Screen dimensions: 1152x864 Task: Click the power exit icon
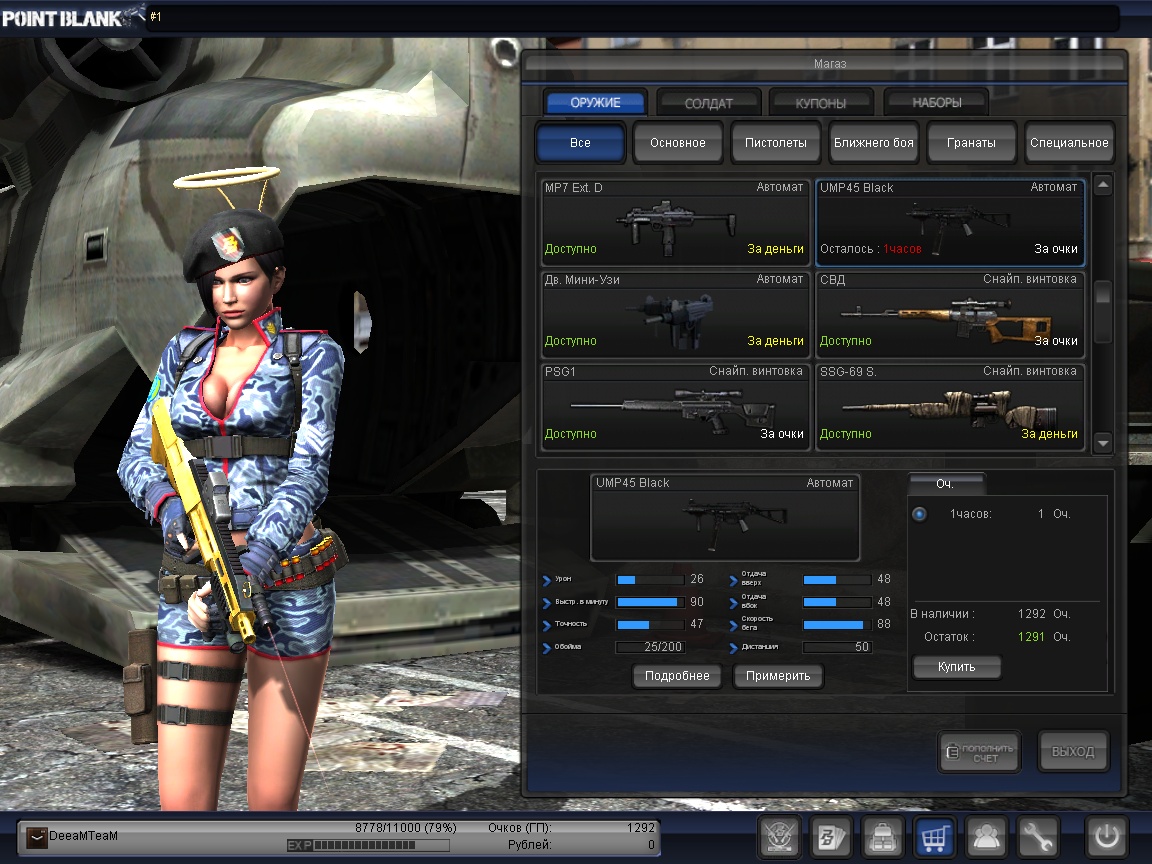coord(1107,836)
